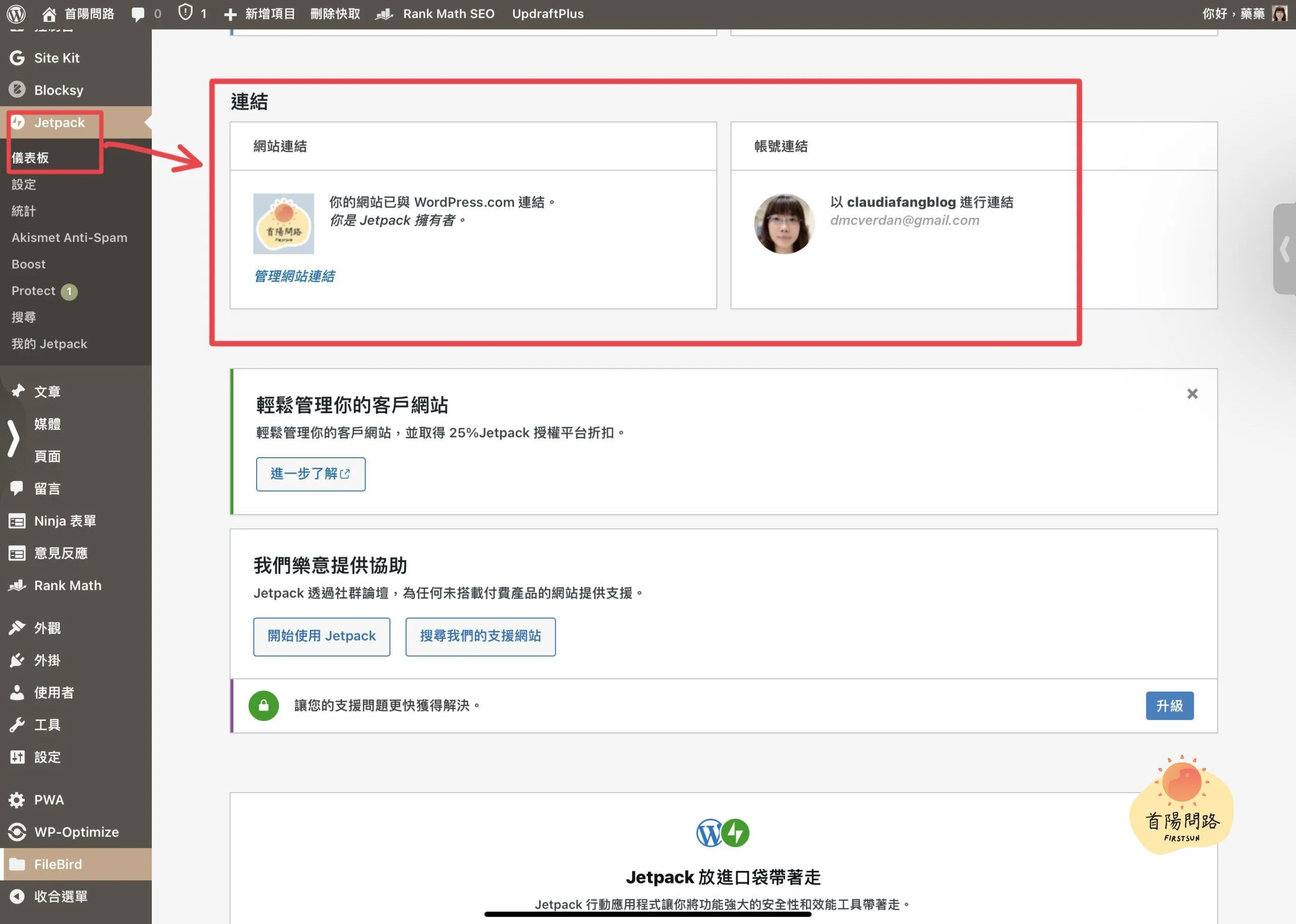Click the 進一步了解 button
Viewport: 1296px width, 924px height.
pos(310,474)
